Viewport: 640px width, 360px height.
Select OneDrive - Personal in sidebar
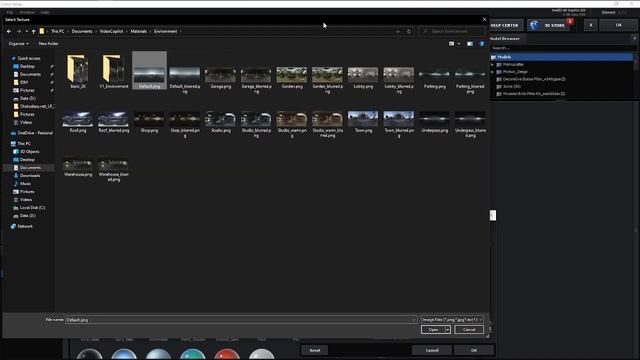coord(32,133)
